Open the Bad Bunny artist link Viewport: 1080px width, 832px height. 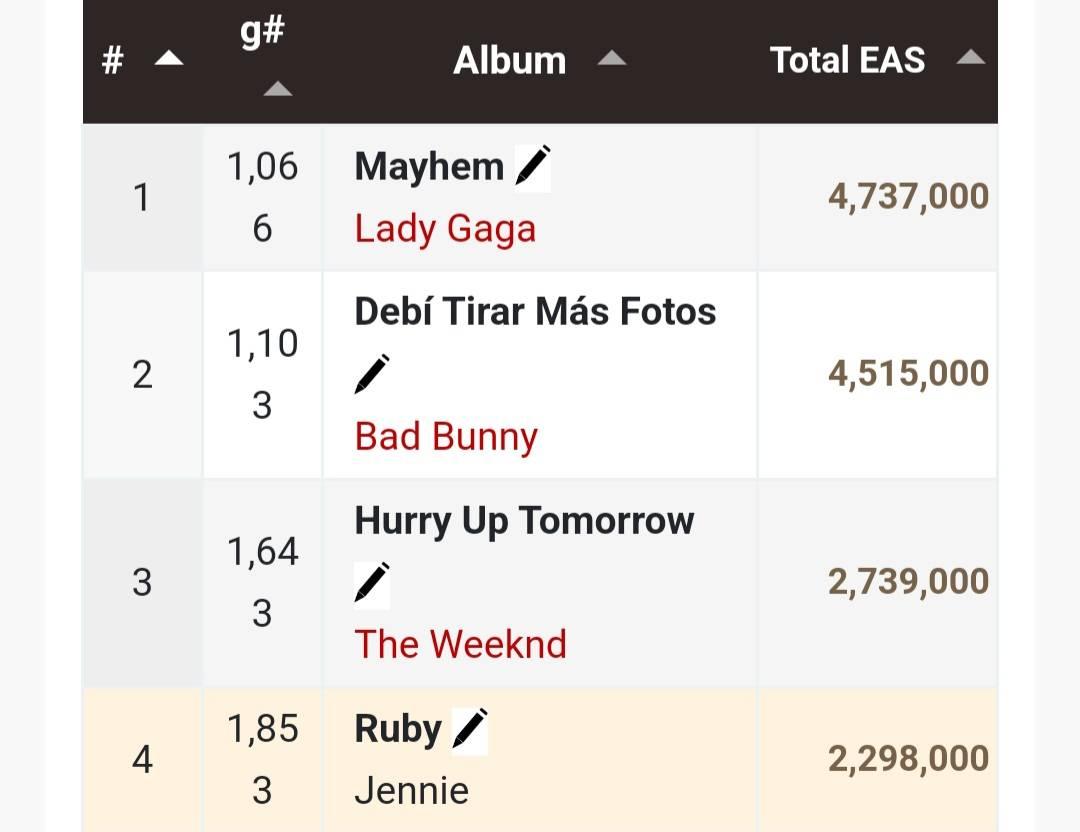446,437
